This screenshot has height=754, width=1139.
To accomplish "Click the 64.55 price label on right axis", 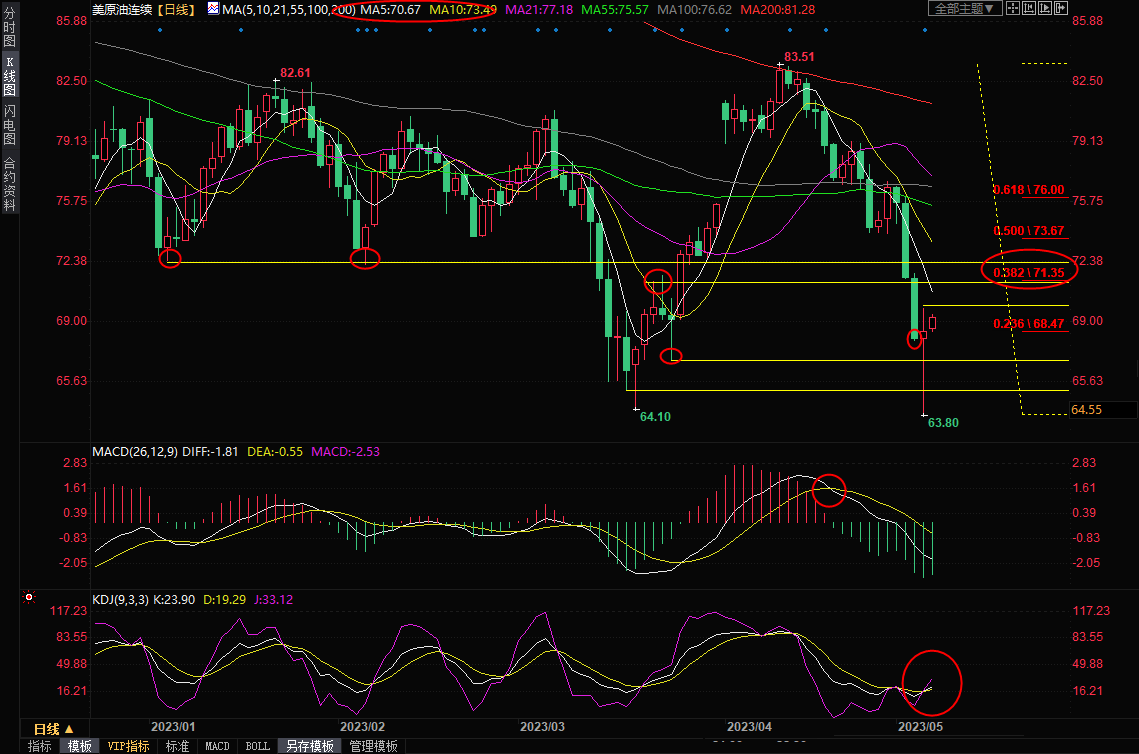I will pyautogui.click(x=1087, y=410).
